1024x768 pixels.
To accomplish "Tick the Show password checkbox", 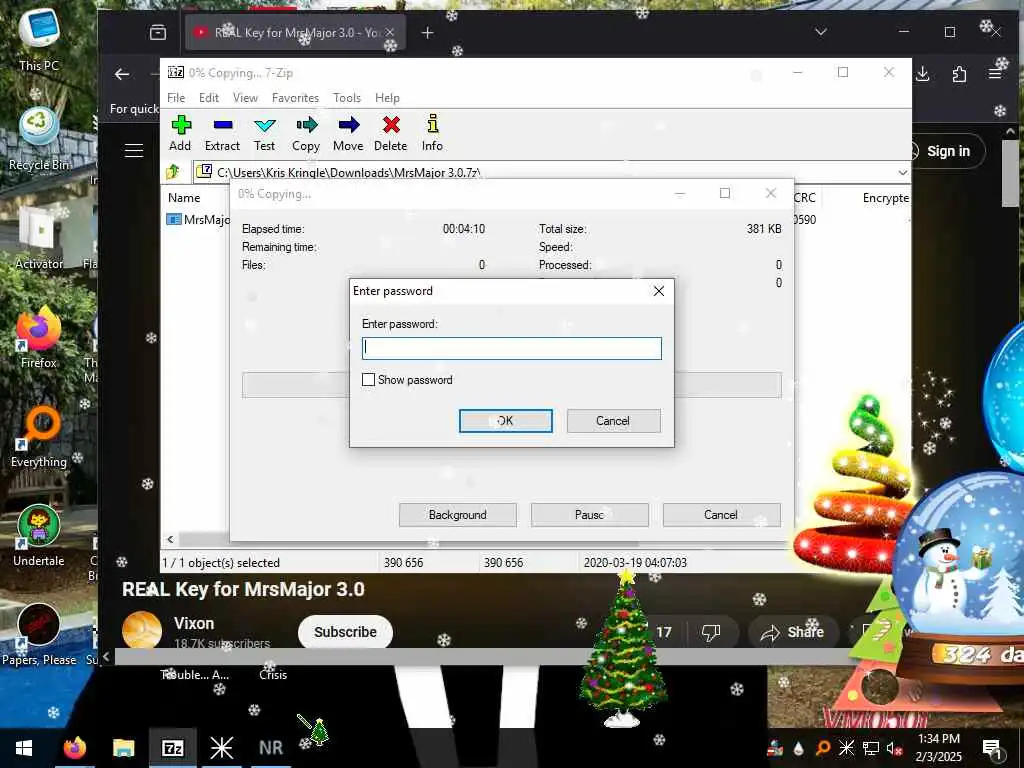I will point(368,379).
